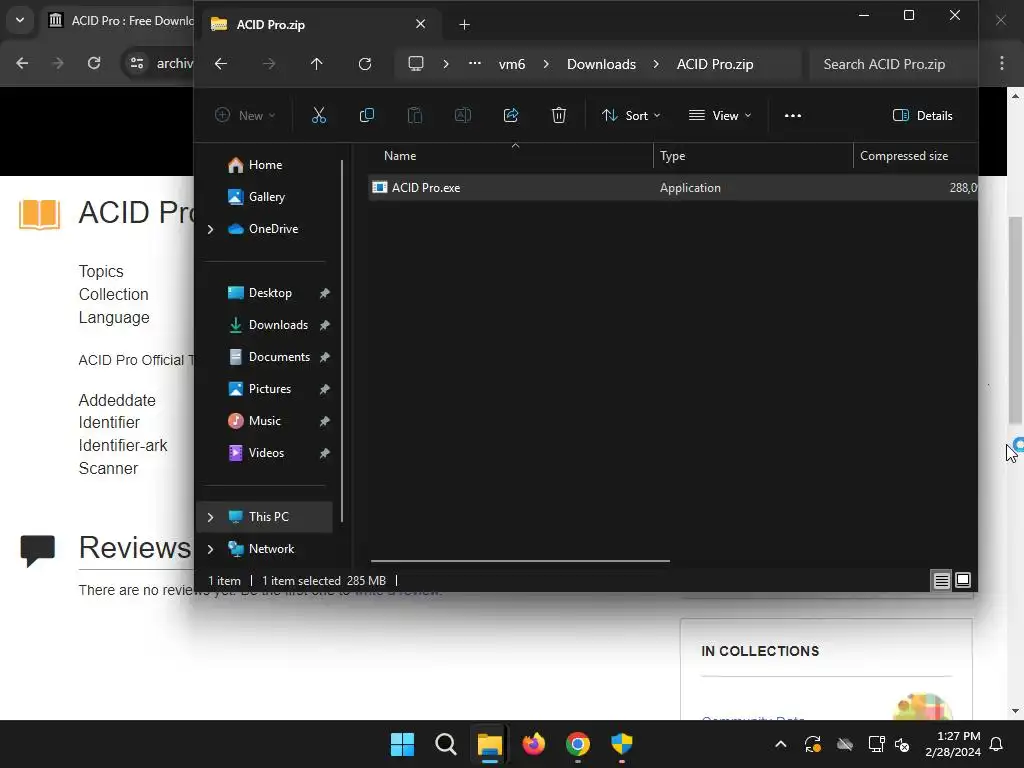The image size is (1024, 768).
Task: Open pinned Pictures folder
Action: pos(268,389)
